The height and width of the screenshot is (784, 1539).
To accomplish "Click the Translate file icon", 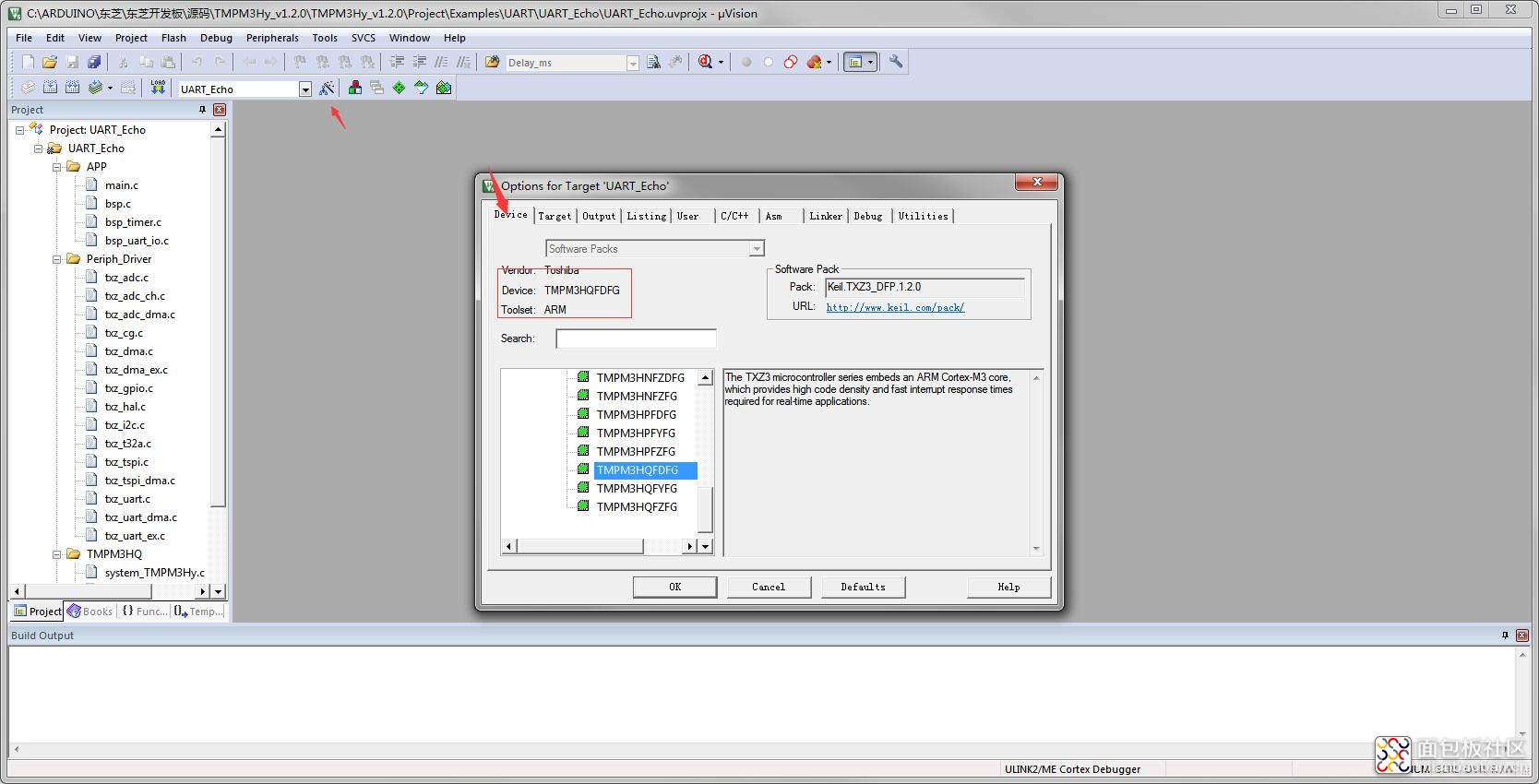I will [x=28, y=88].
